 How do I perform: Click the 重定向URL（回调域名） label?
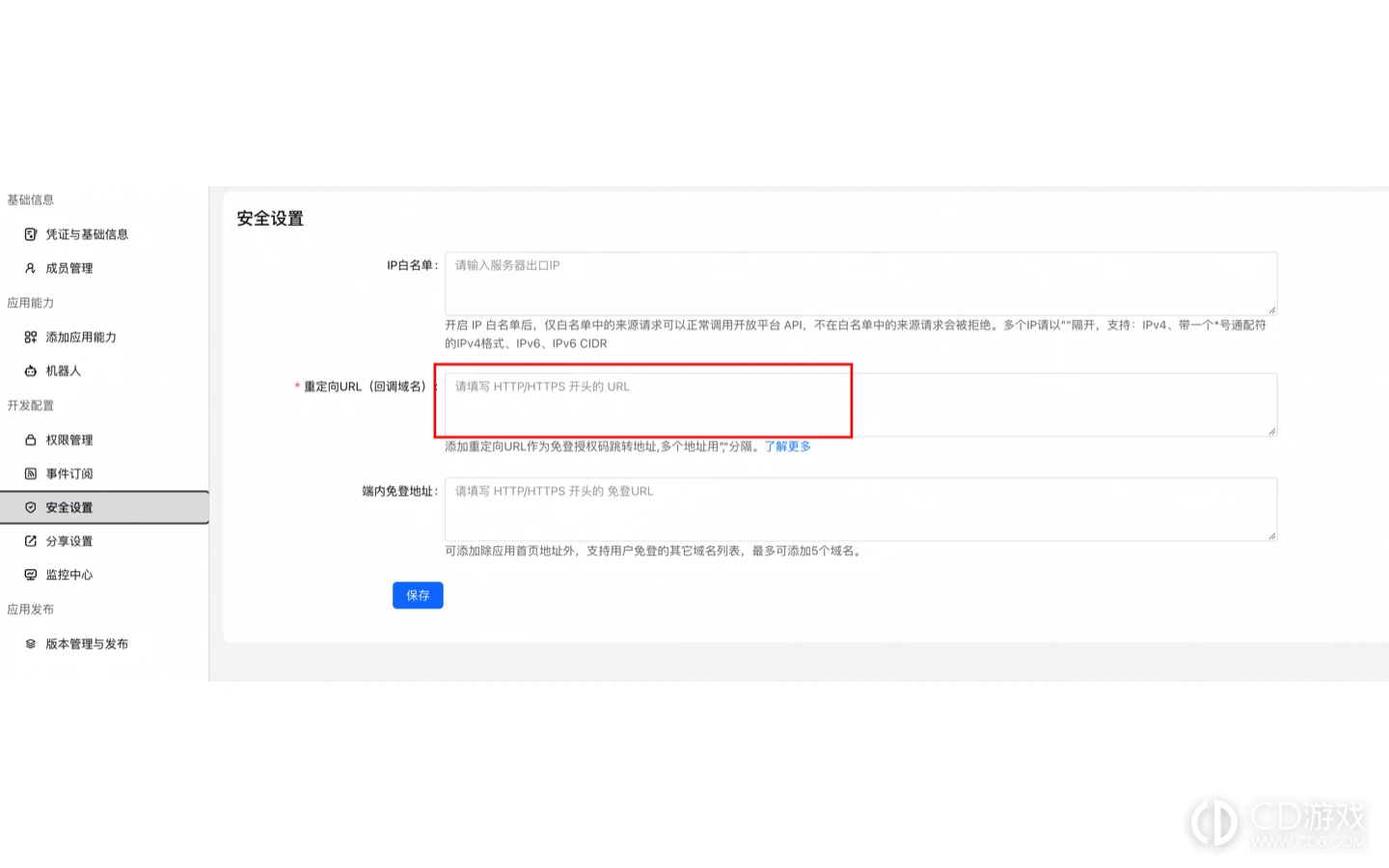pos(368,387)
